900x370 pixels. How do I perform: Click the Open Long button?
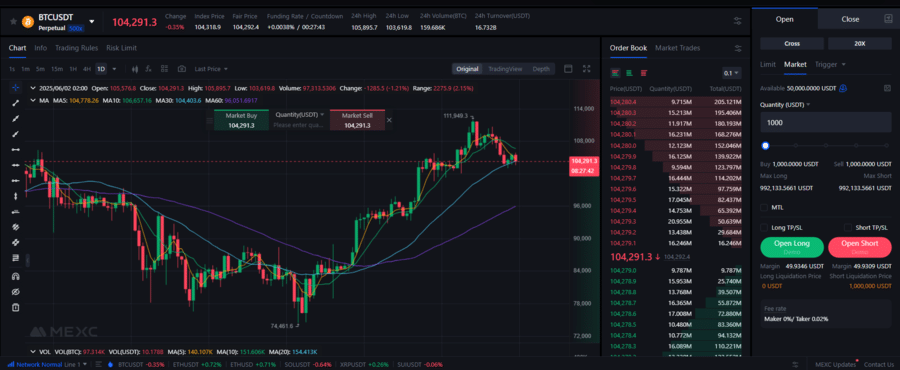click(792, 247)
